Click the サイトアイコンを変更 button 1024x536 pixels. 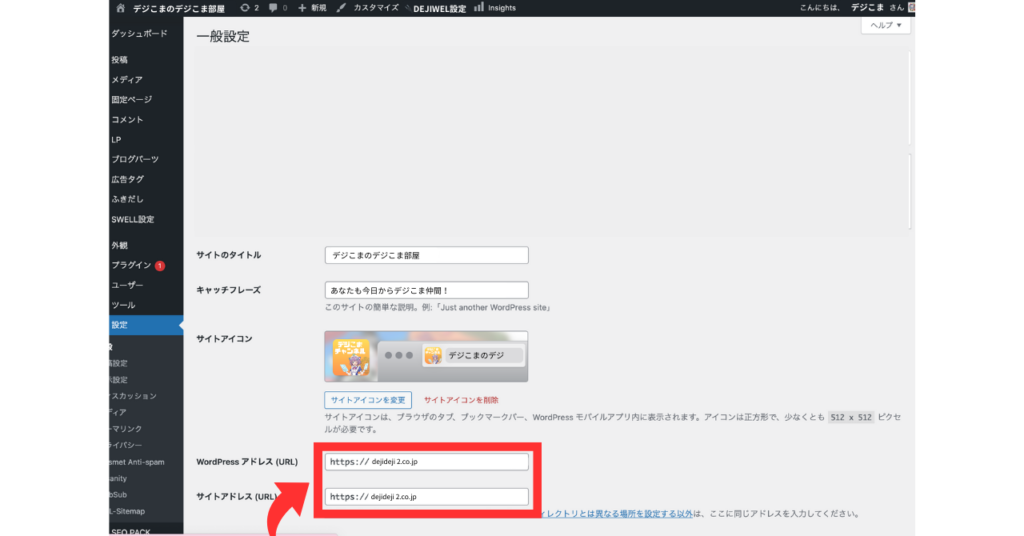point(368,400)
